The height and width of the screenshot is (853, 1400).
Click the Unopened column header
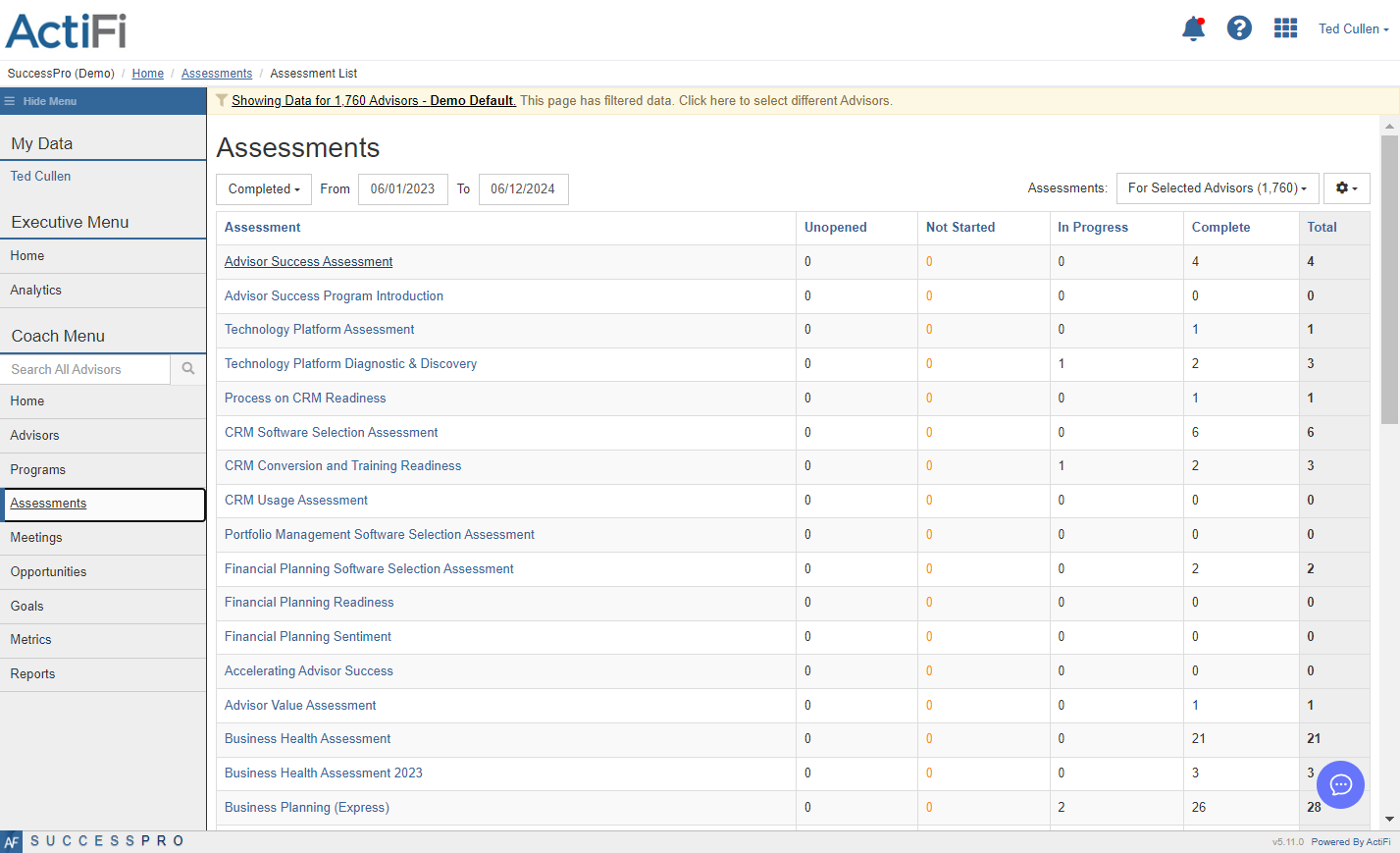tap(836, 228)
